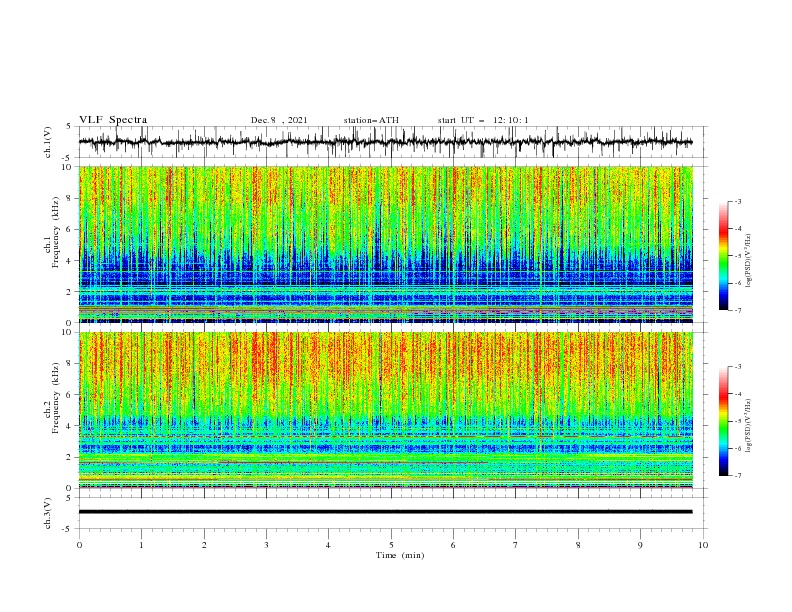
Task: Click the "10" kHz tick of ch.2 spectrogram
Action: 69,332
